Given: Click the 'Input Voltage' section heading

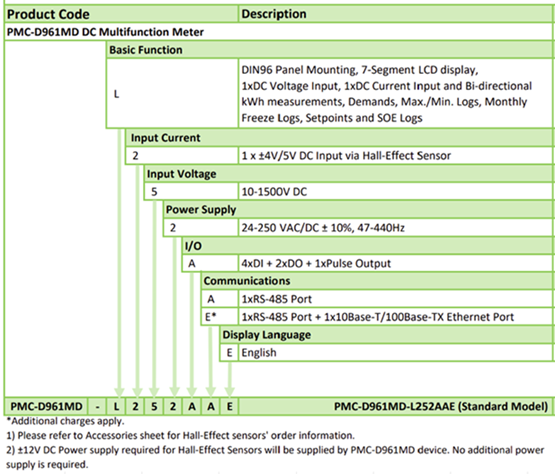Looking at the screenshot, I should tap(181, 174).
